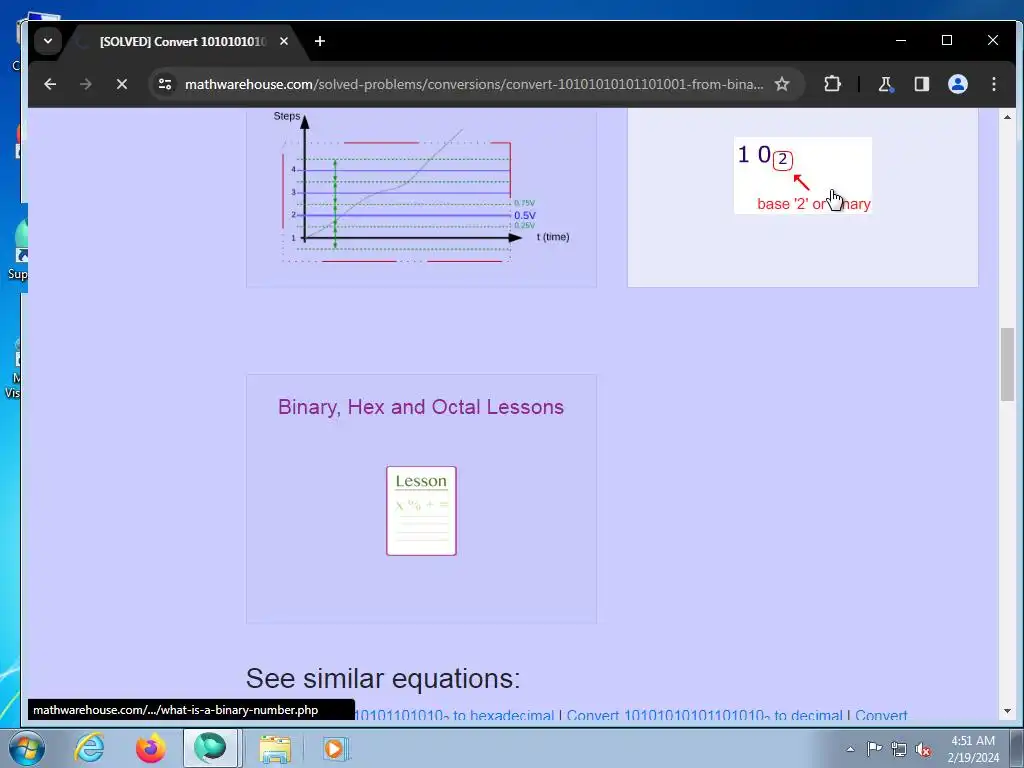The width and height of the screenshot is (1024, 768).
Task: Minimize the browser window
Action: pyautogui.click(x=901, y=40)
